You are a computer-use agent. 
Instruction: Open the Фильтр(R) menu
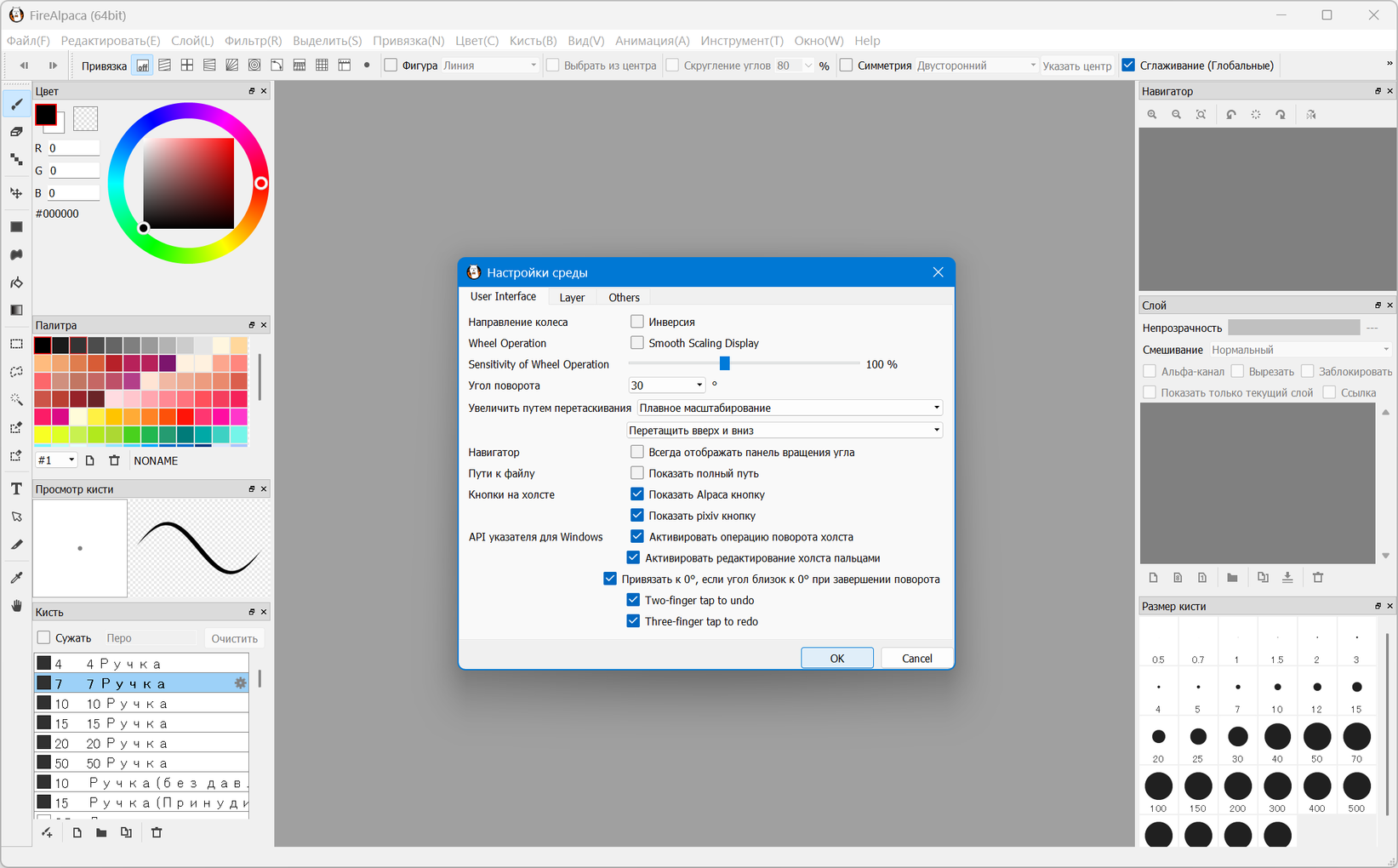point(253,41)
